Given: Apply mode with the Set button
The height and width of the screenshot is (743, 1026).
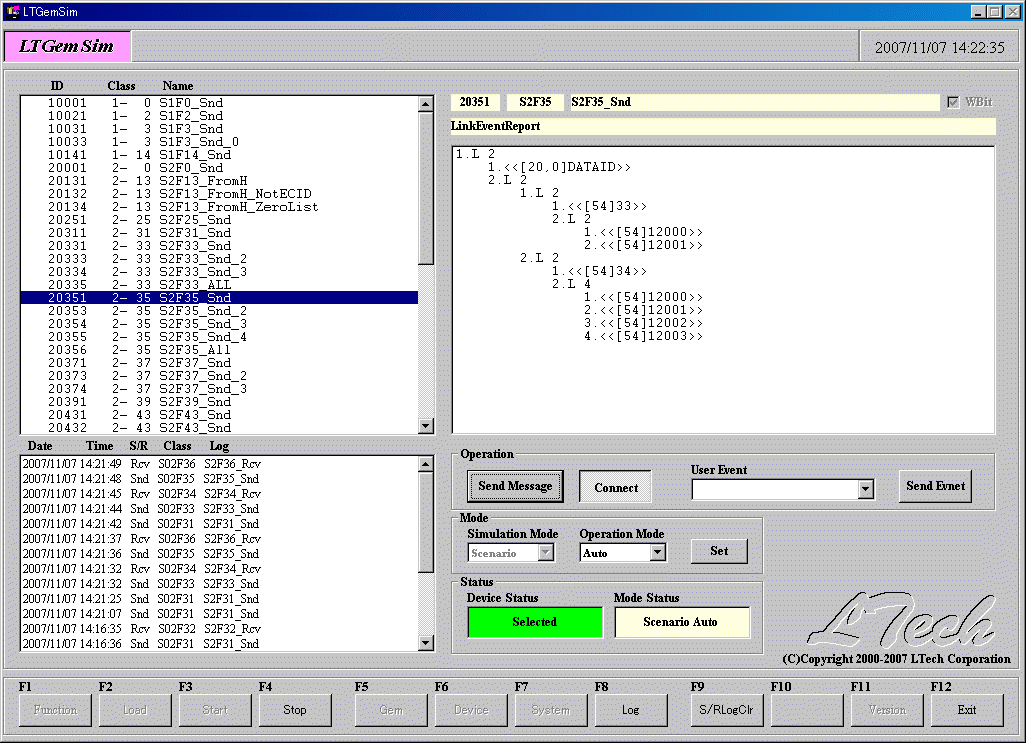Looking at the screenshot, I should pos(719,551).
